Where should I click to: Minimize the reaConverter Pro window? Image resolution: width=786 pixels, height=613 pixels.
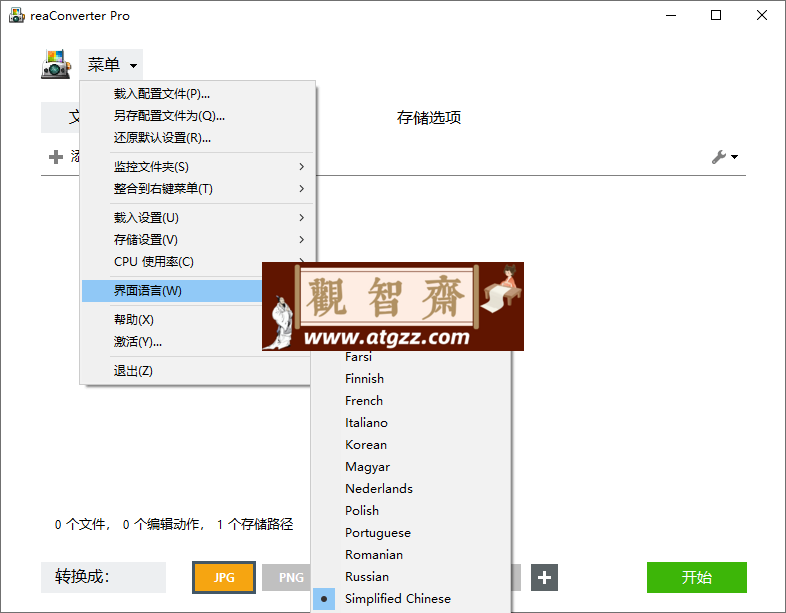tap(671, 16)
